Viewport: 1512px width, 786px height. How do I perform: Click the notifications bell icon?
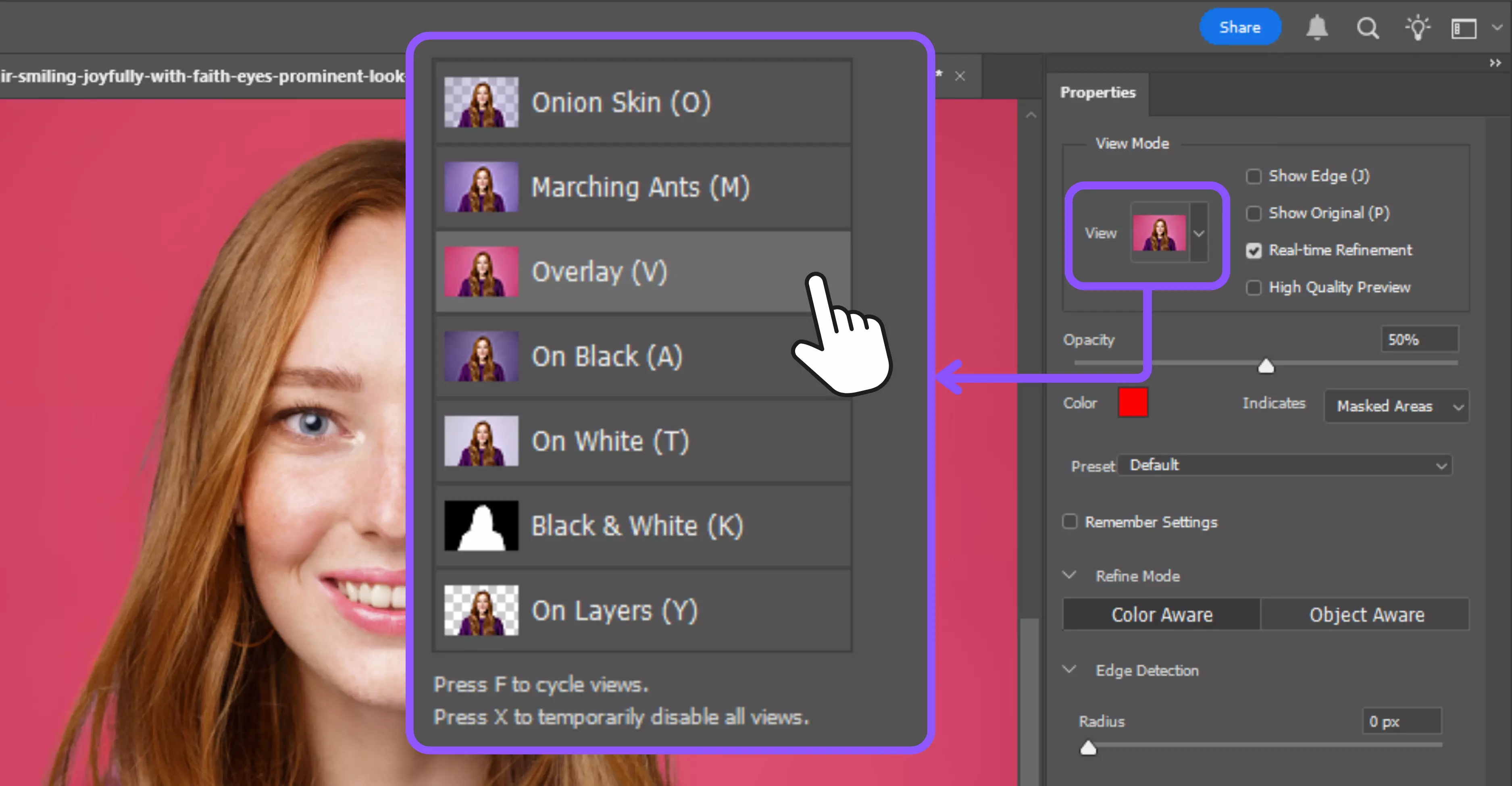[1316, 27]
